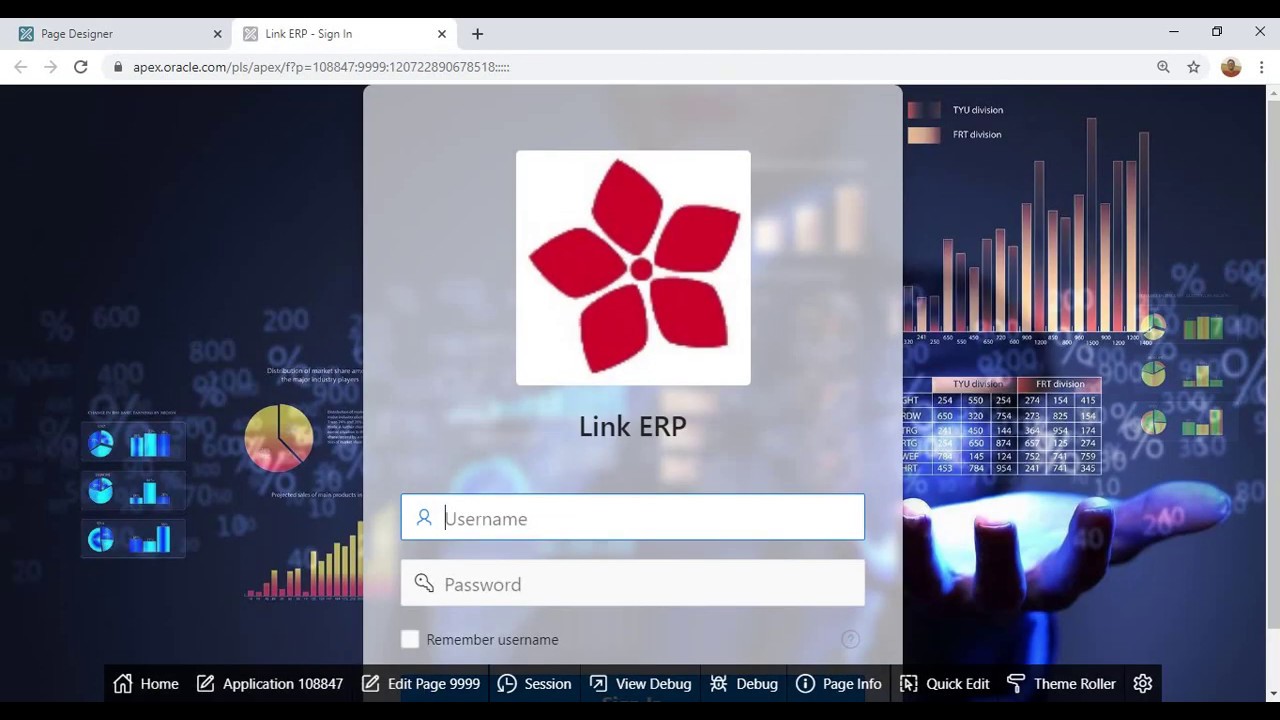Go back to the previous page
The image size is (1280, 720).
pos(21,67)
